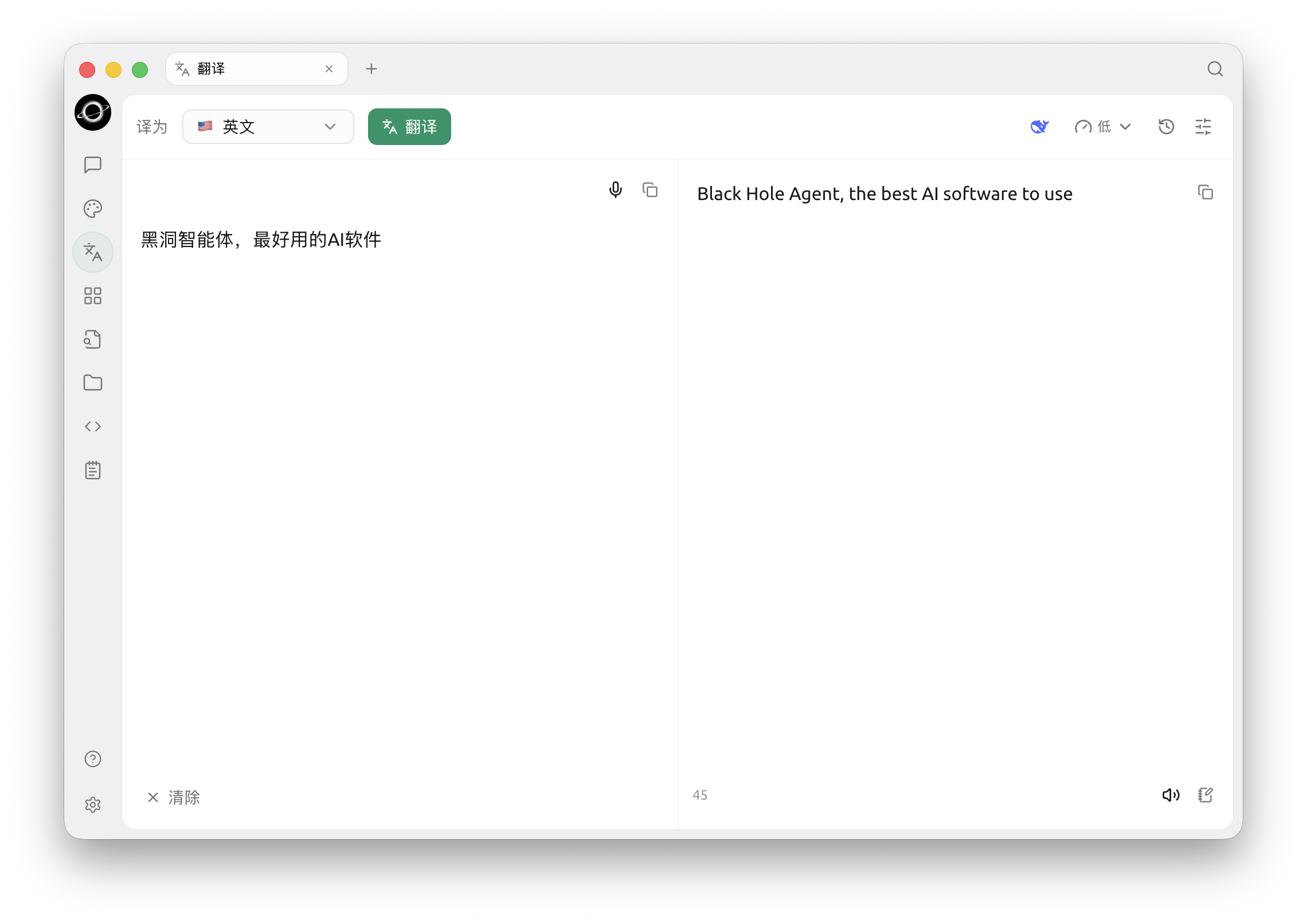The image size is (1307, 924).
Task: Open the translation history clock icon
Action: 1167,127
